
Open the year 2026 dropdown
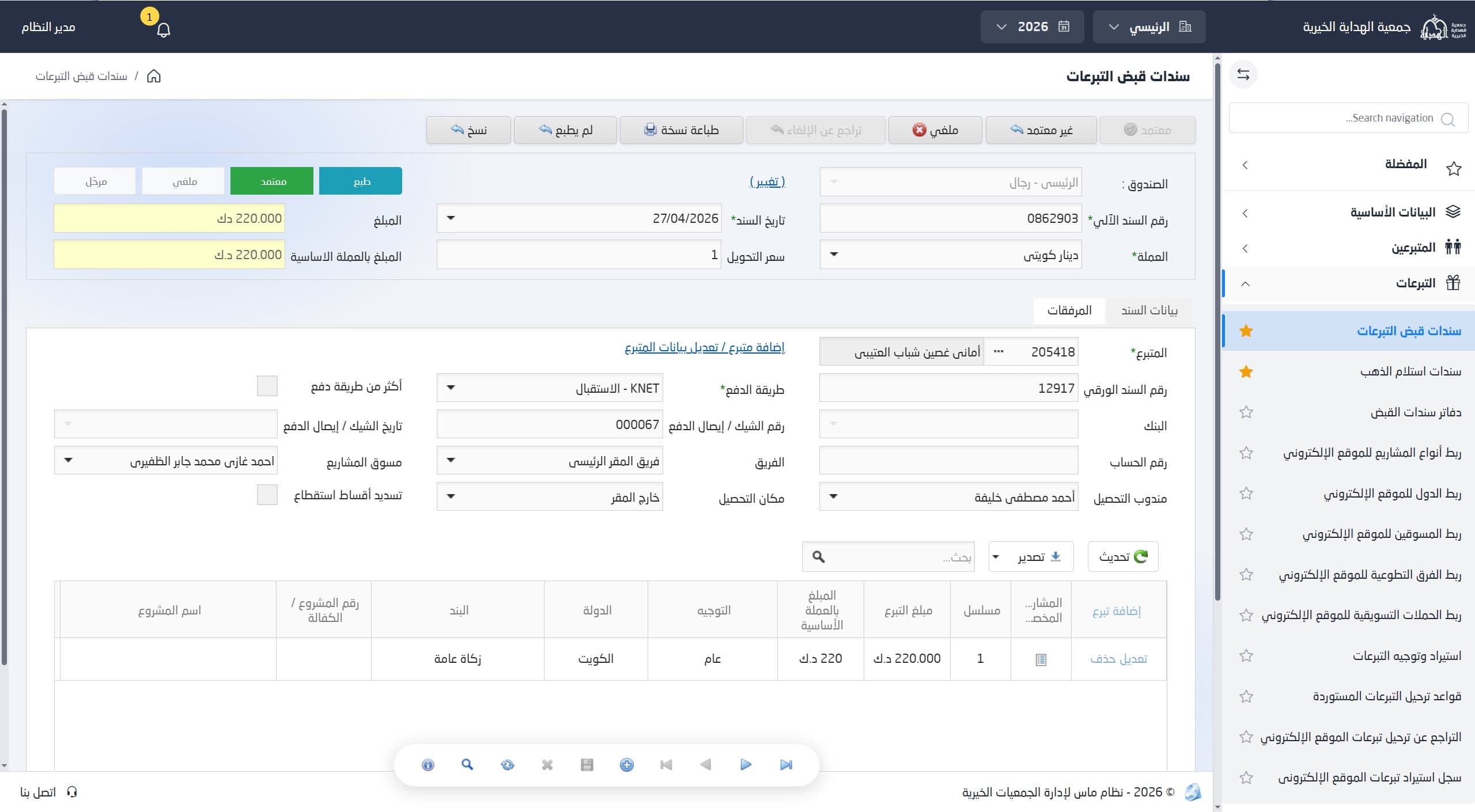(1032, 26)
